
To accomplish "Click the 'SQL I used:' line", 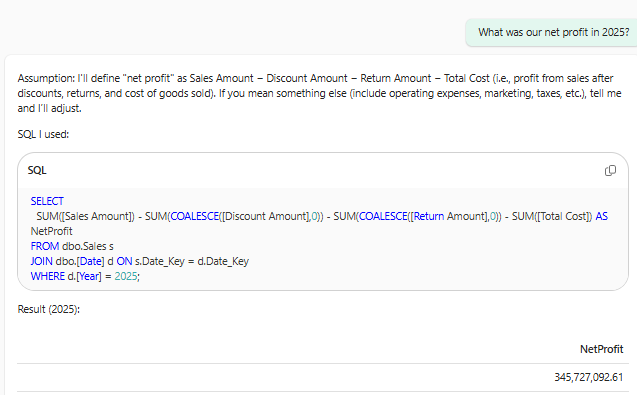I will pos(43,134).
